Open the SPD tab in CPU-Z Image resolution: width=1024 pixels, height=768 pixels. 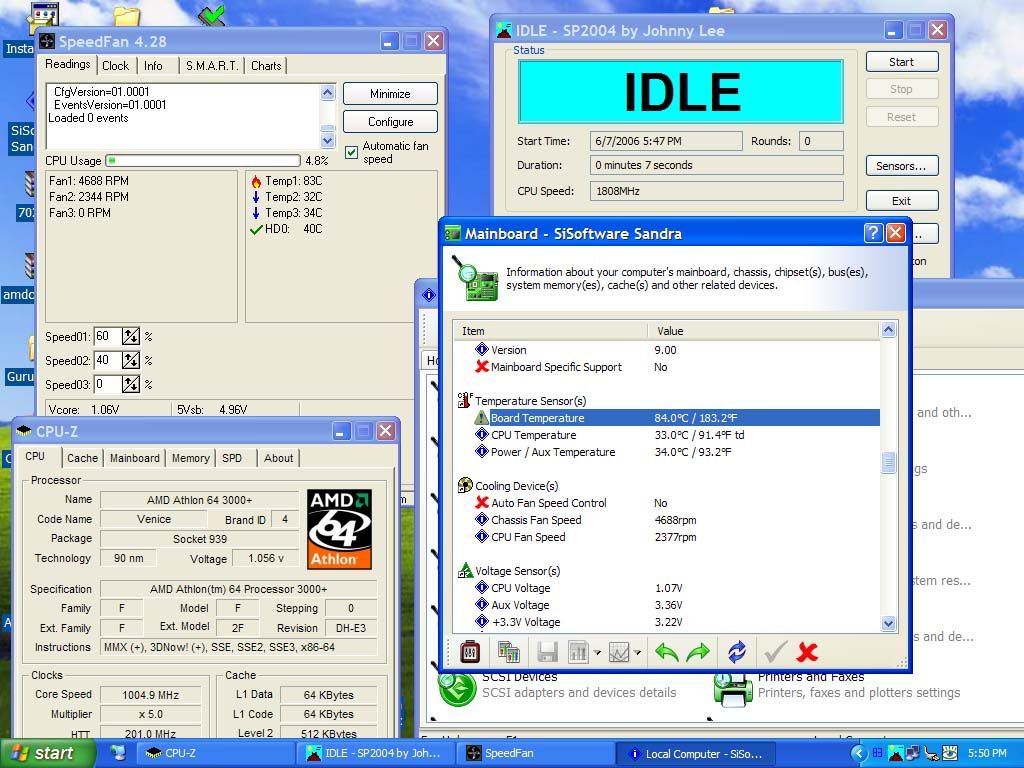click(233, 458)
